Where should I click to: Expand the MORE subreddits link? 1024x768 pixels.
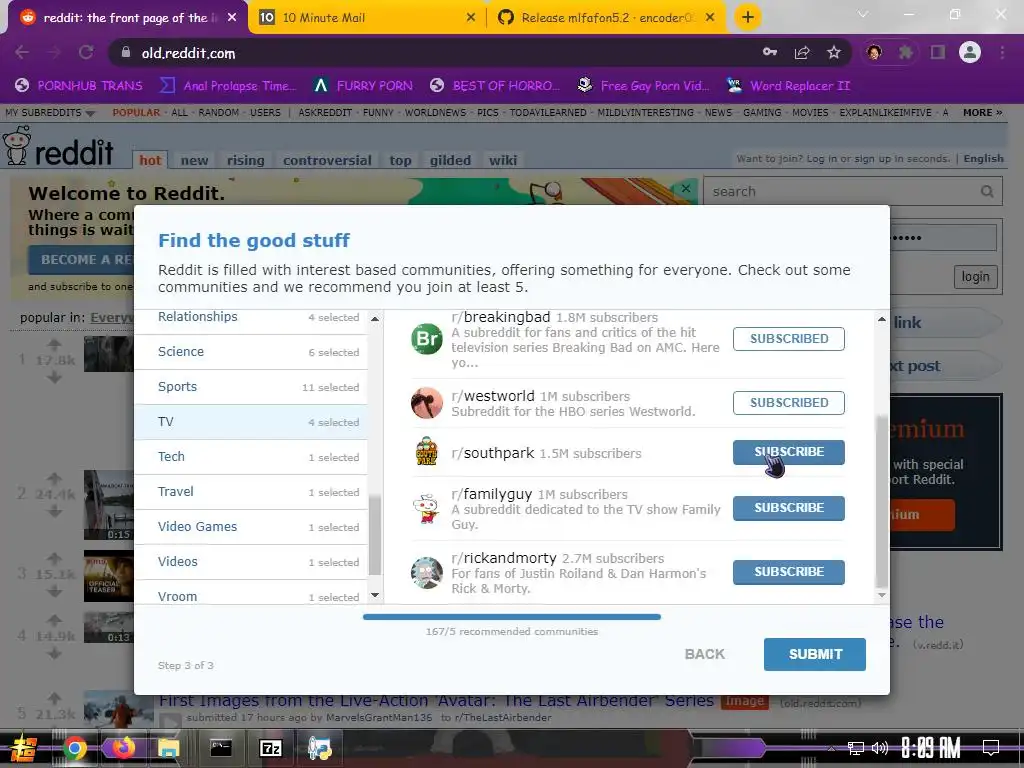click(x=982, y=112)
